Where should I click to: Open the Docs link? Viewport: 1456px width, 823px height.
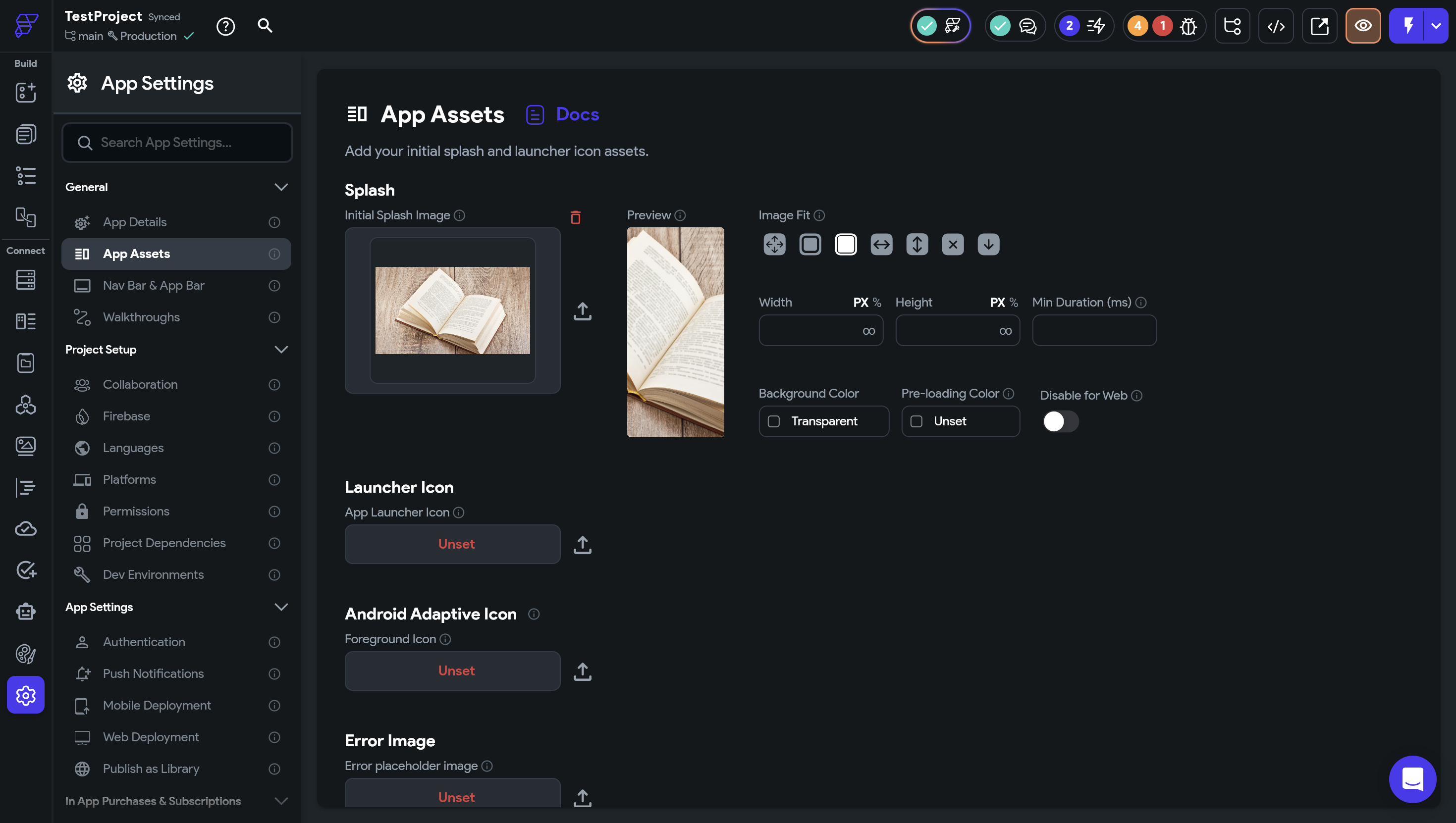(x=577, y=114)
